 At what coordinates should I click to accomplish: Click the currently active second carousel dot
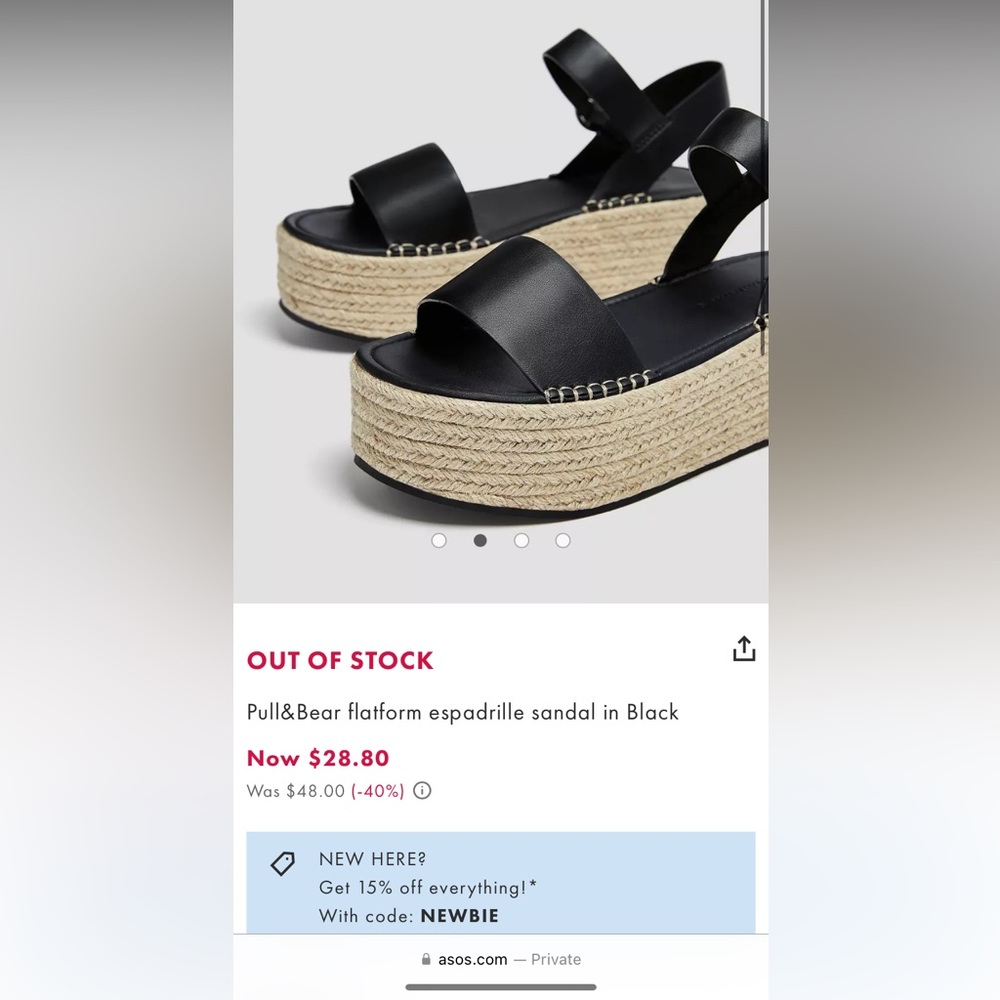[480, 540]
